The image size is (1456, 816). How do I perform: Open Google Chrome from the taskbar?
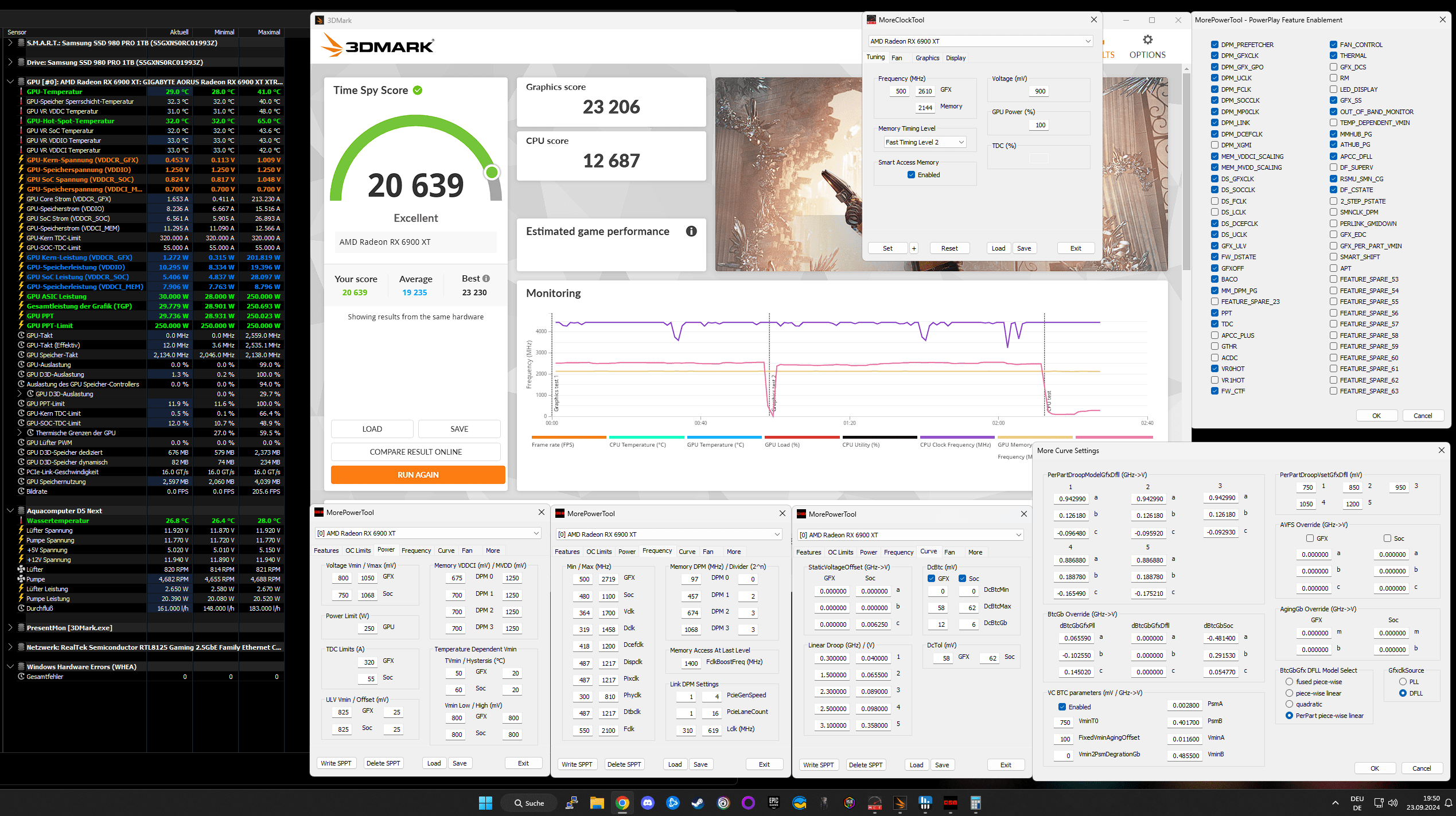point(622,803)
